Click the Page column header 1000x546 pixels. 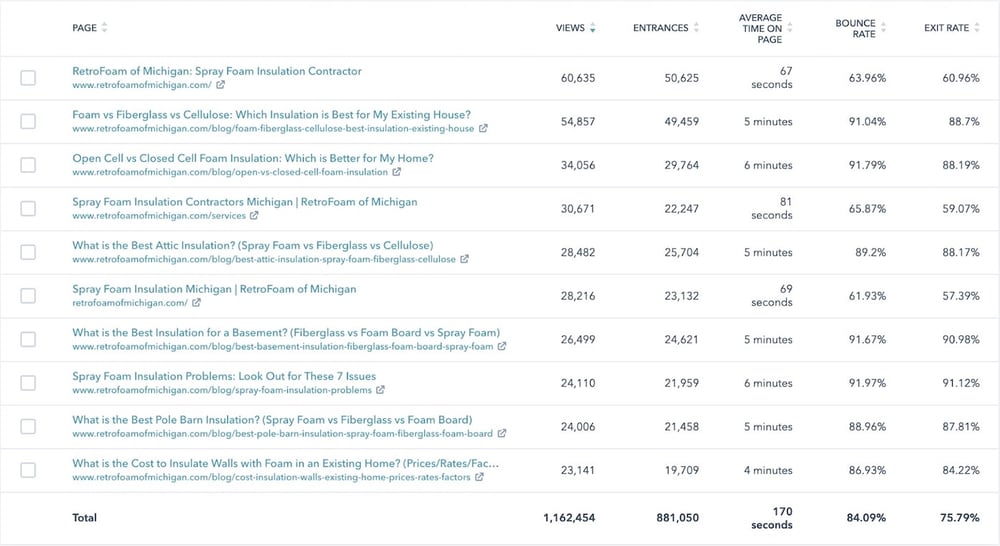click(85, 28)
